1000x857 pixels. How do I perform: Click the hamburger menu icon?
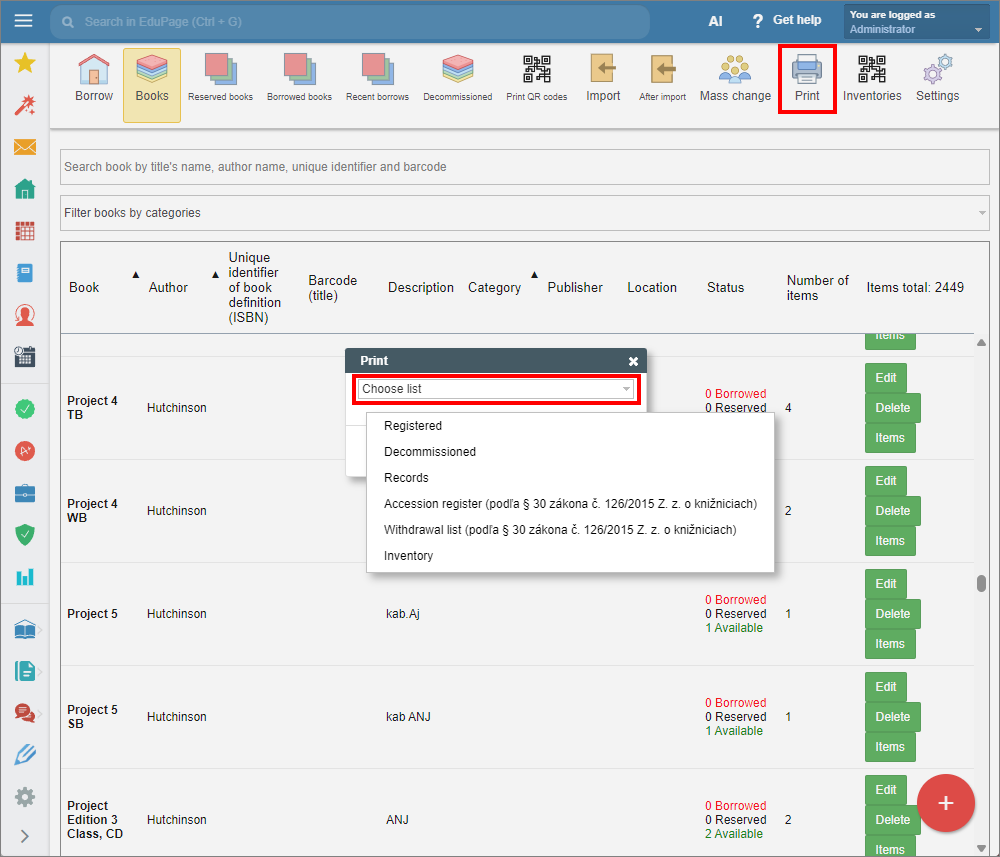(24, 21)
